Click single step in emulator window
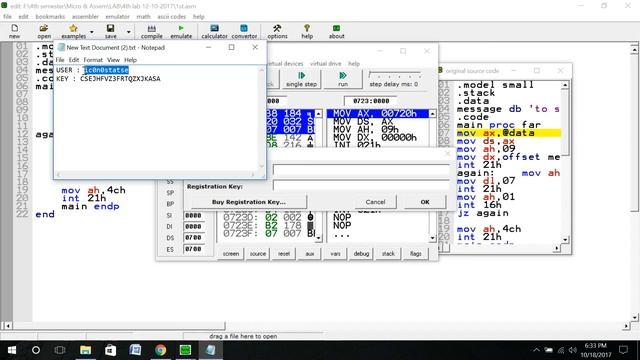This screenshot has height=360, width=640. (x=301, y=79)
